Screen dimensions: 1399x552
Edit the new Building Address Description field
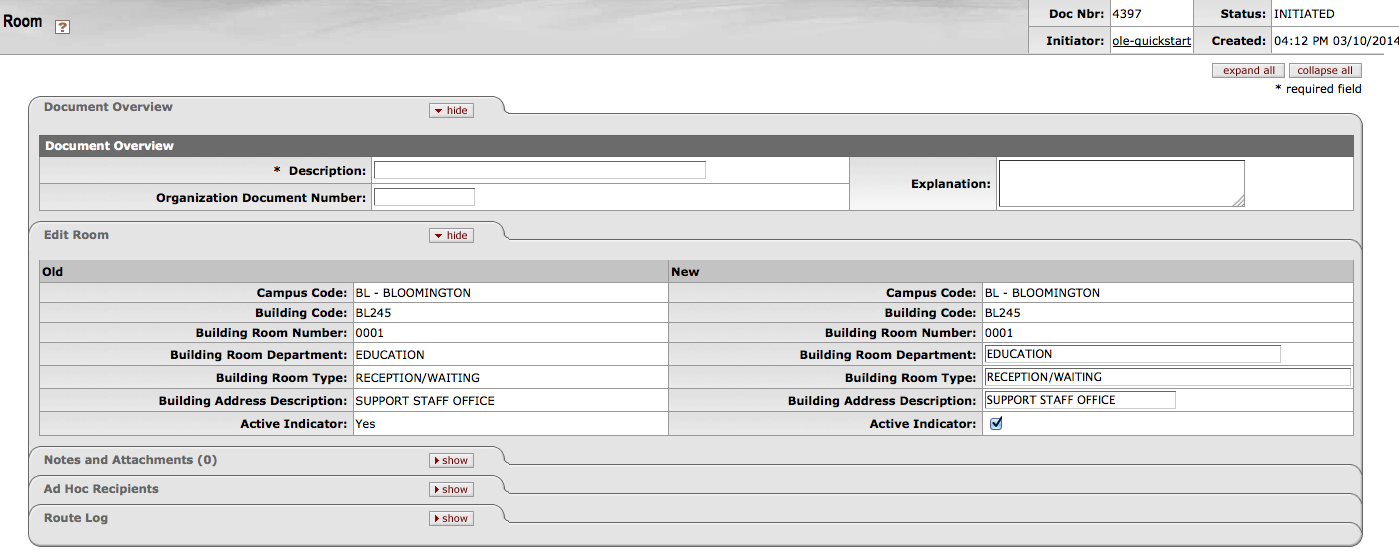click(1080, 400)
